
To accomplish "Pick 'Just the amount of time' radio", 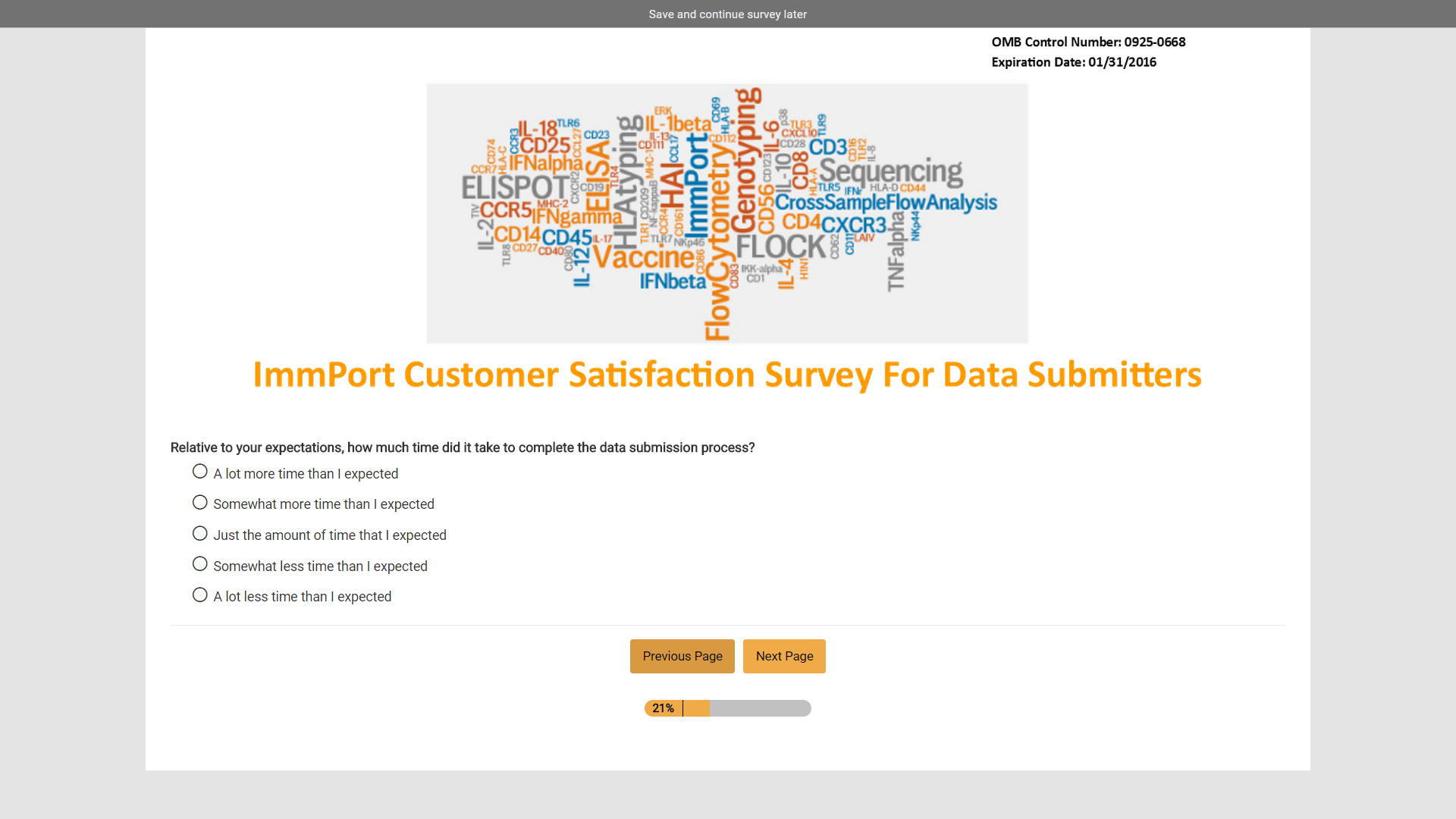I will click(x=200, y=534).
